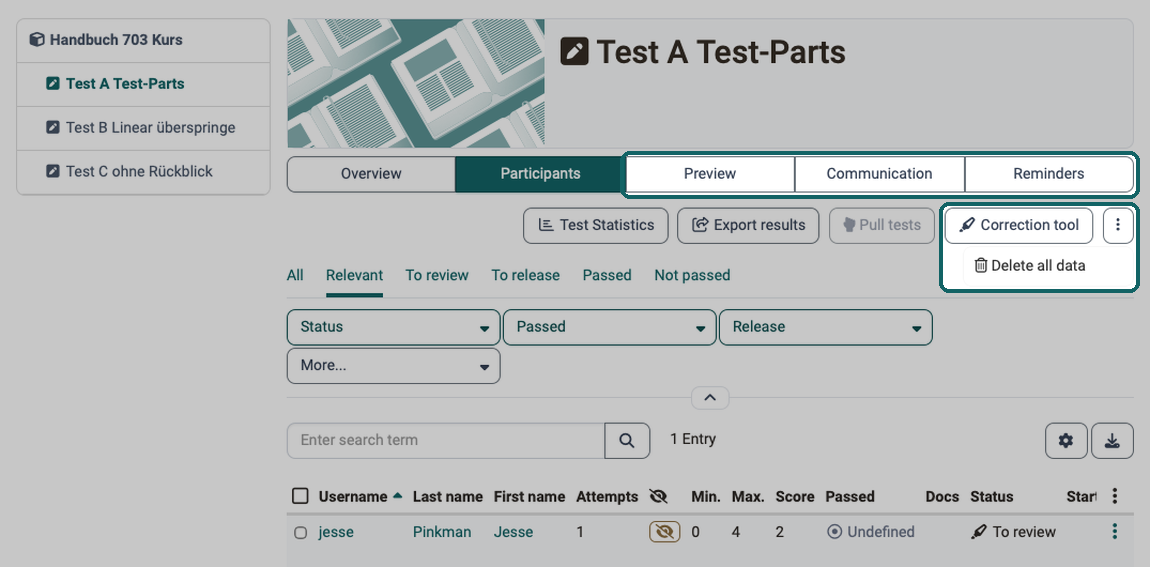Click the cube icon of Handbuch 703 Kurs
This screenshot has width=1150, height=567.
click(x=37, y=40)
